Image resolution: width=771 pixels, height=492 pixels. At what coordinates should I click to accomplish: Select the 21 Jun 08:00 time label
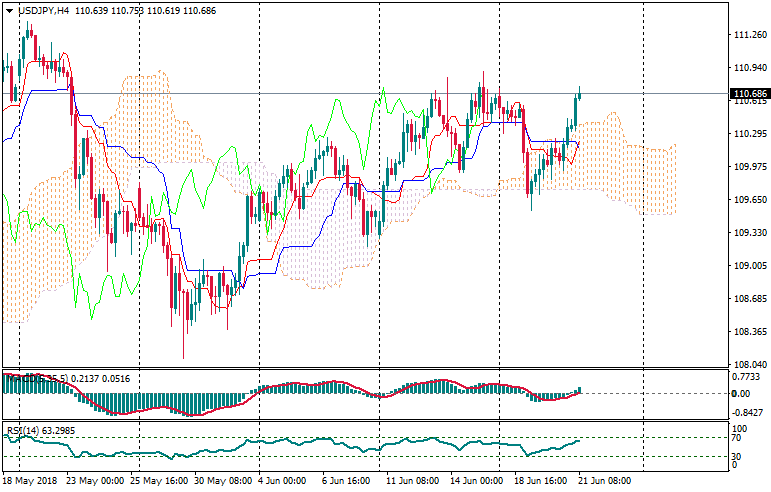606,481
